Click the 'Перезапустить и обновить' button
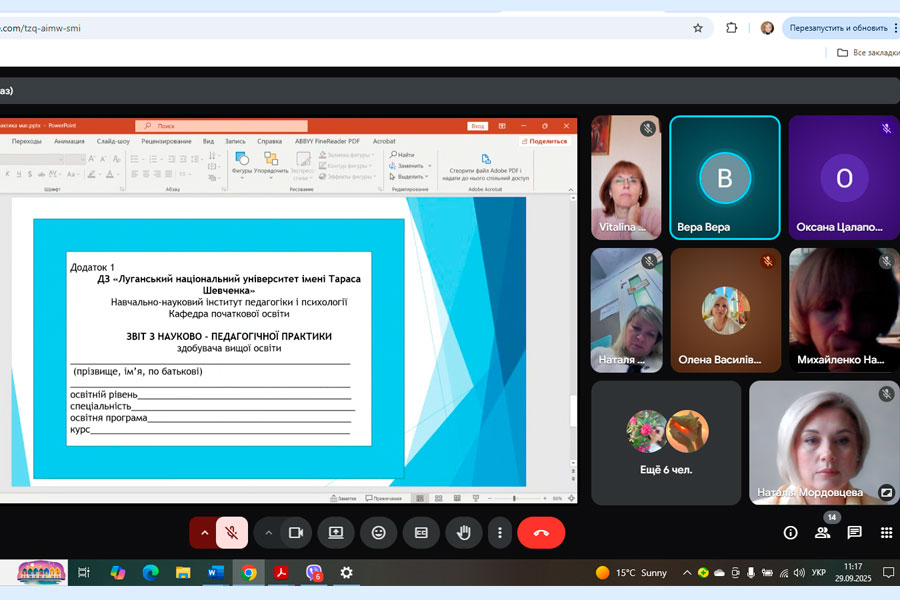Viewport: 900px width, 600px height. (x=838, y=28)
